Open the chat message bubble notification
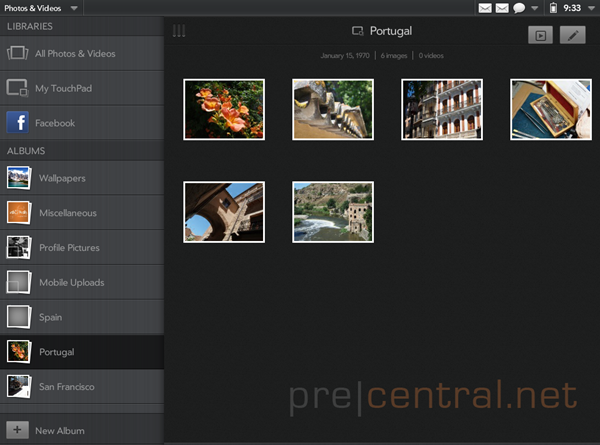 (x=519, y=8)
